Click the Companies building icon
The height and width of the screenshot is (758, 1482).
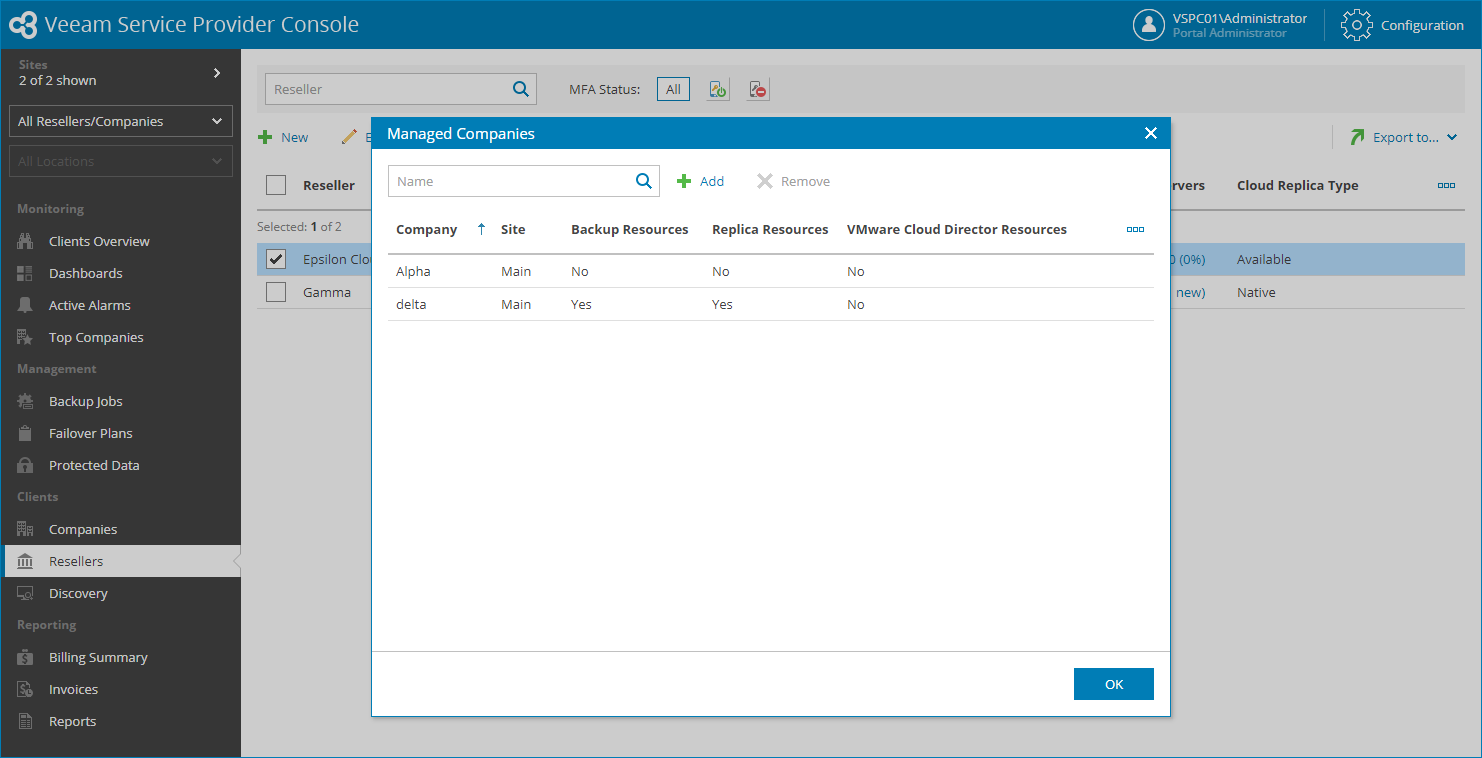pyautogui.click(x=26, y=529)
